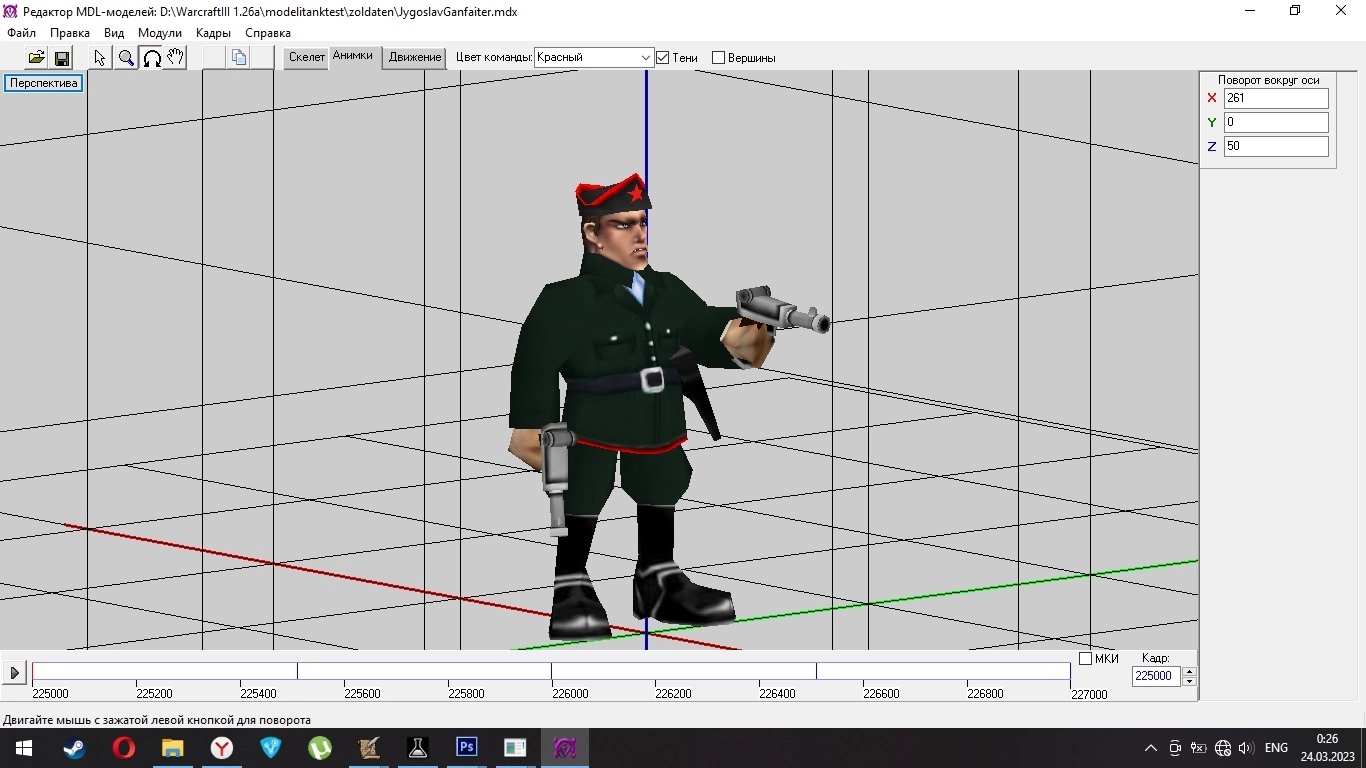Switch to the Движение tab
The height and width of the screenshot is (768, 1366).
pyautogui.click(x=415, y=57)
